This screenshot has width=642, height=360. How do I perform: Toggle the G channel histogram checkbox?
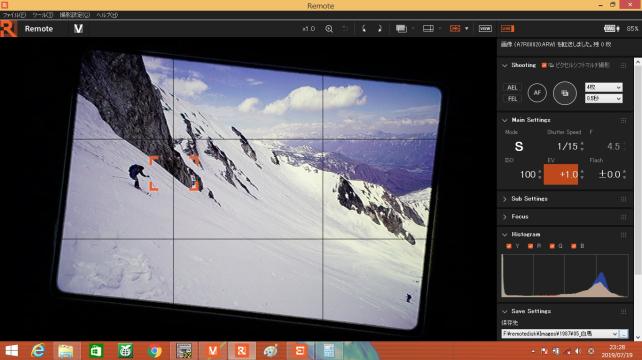pos(552,246)
